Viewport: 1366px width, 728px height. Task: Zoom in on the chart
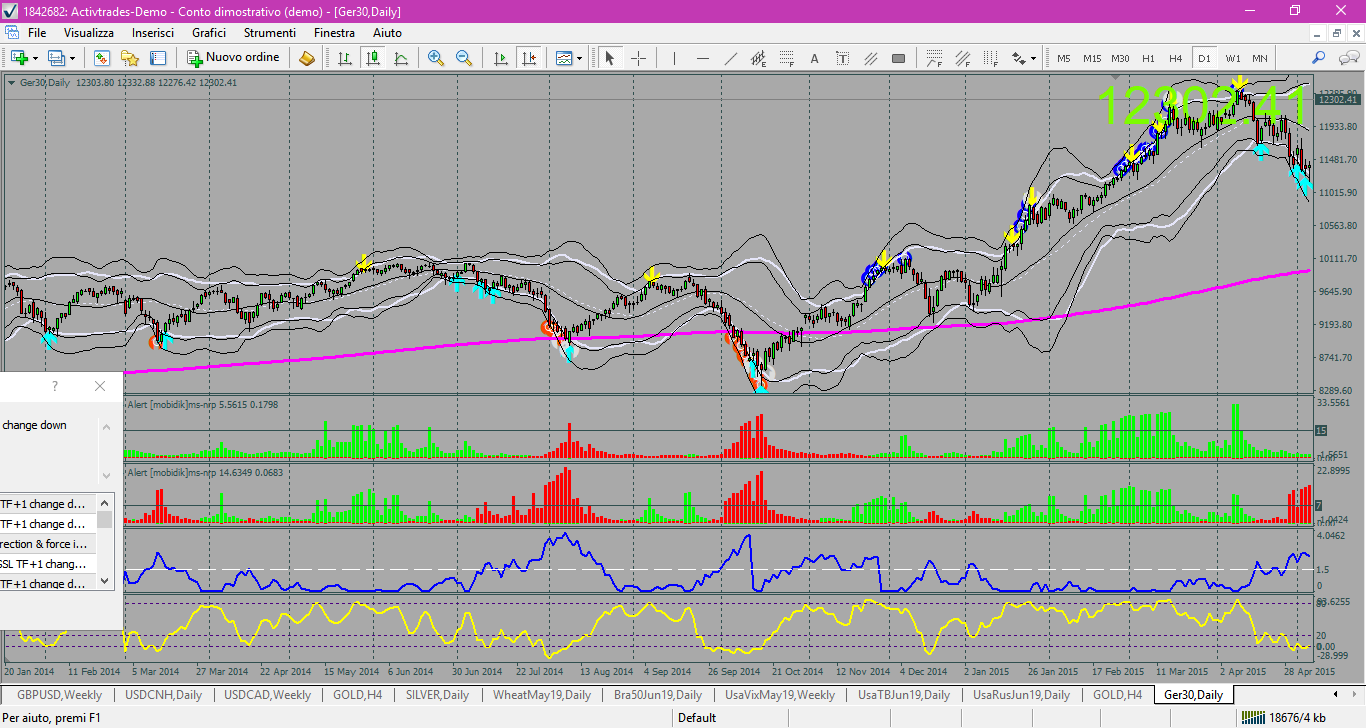436,58
